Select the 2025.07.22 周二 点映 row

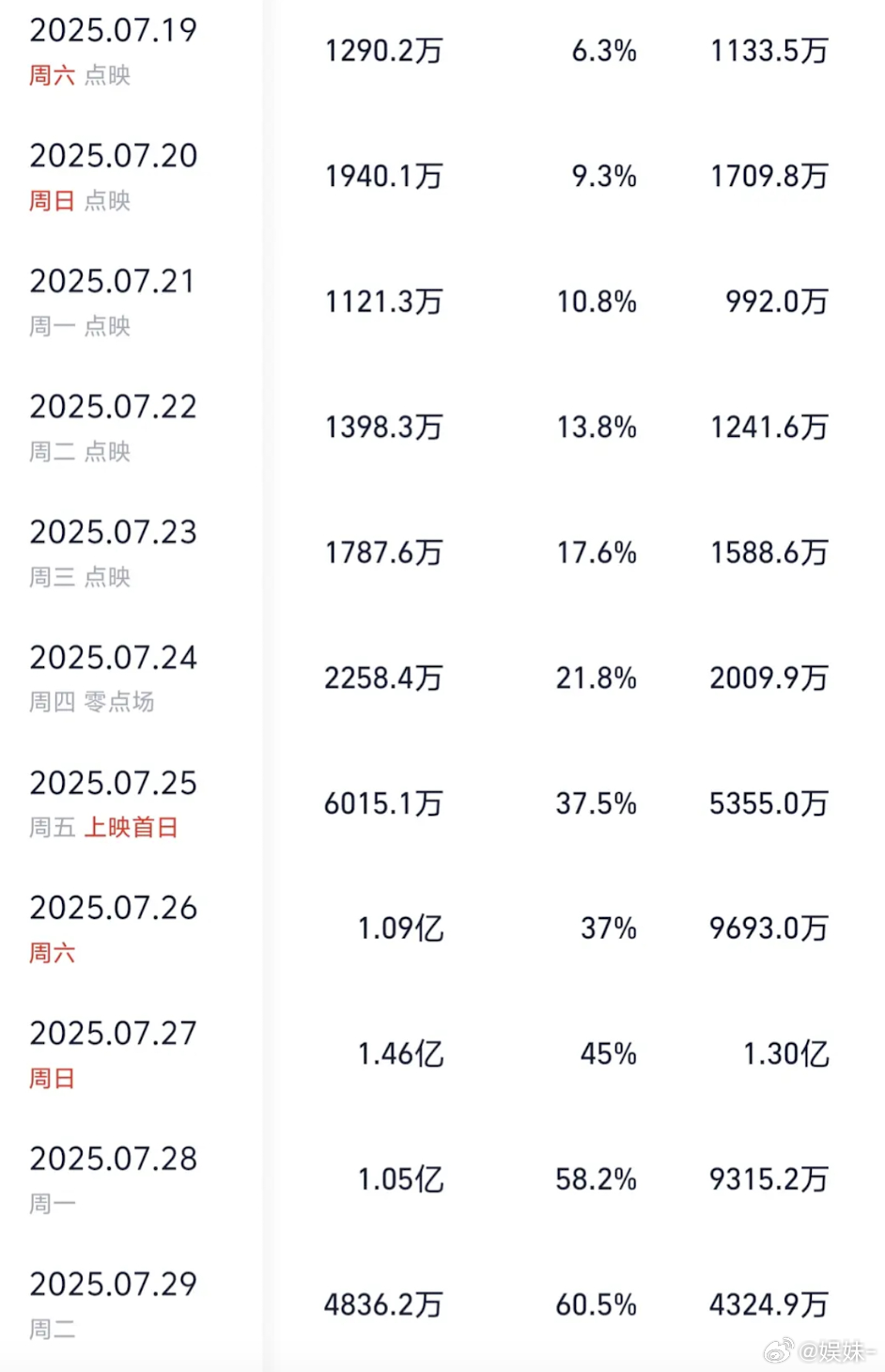tap(442, 427)
